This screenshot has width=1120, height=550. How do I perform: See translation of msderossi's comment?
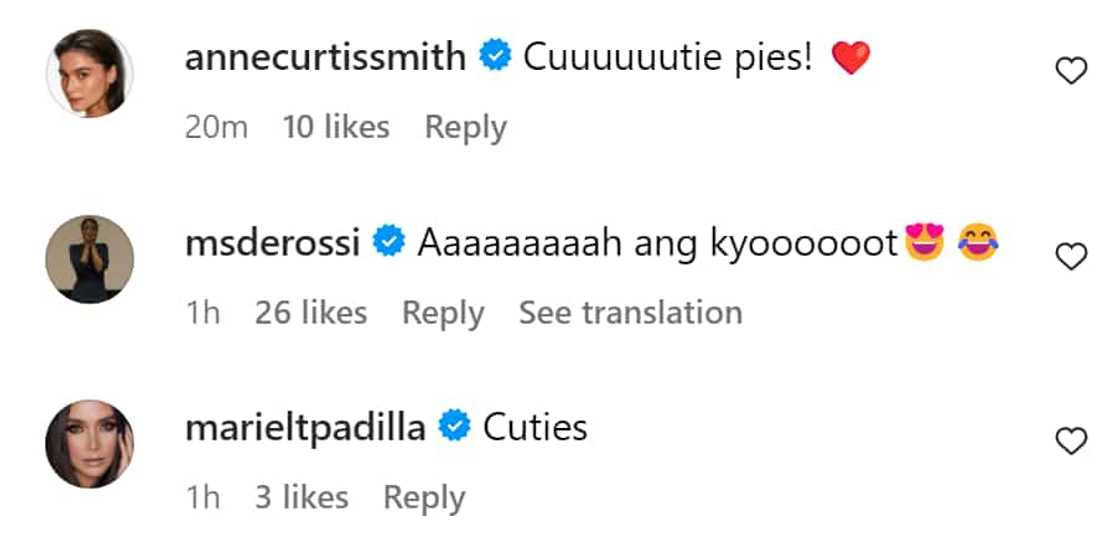click(x=630, y=313)
